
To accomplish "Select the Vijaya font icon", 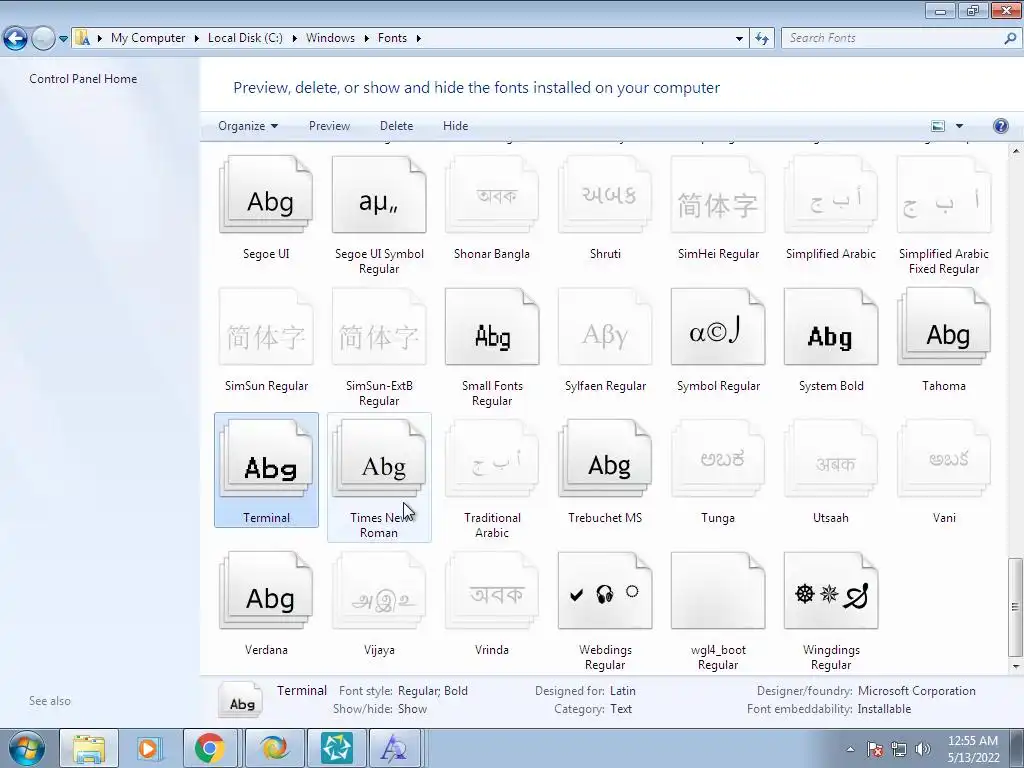I will pos(379,590).
